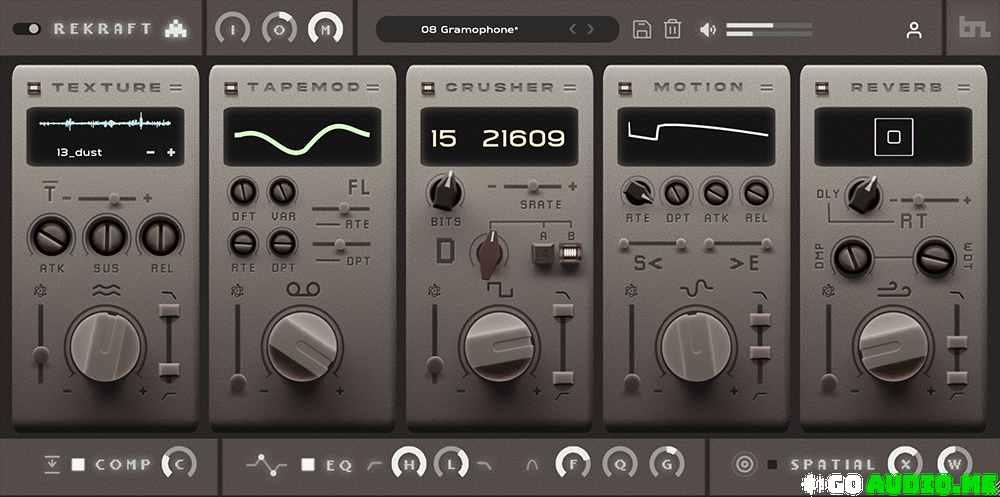Click the Reverb DMP knob
This screenshot has width=1000, height=497.
coord(851,257)
